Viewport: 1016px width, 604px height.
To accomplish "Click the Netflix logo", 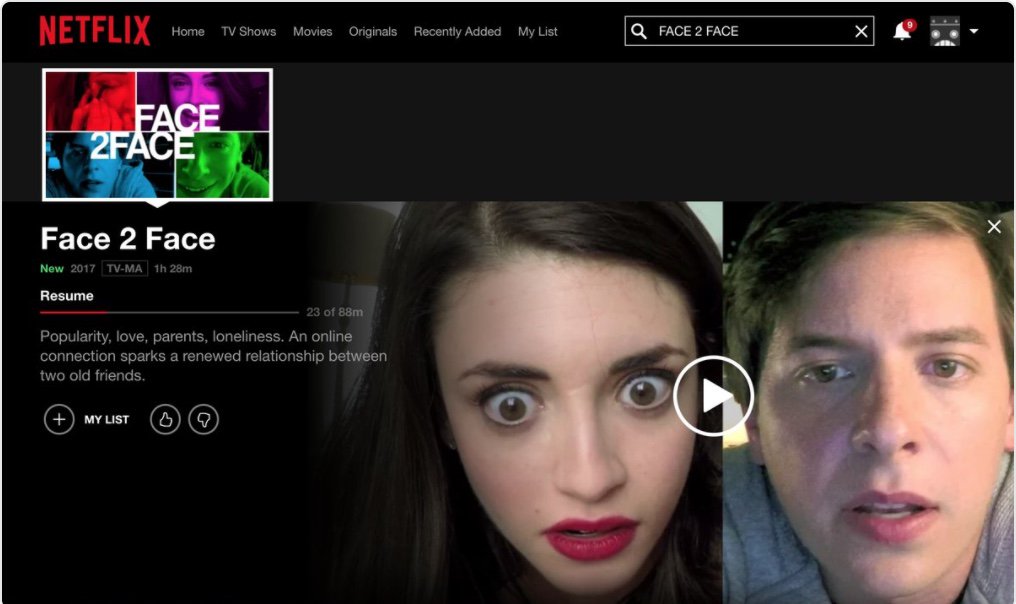I will (x=95, y=31).
